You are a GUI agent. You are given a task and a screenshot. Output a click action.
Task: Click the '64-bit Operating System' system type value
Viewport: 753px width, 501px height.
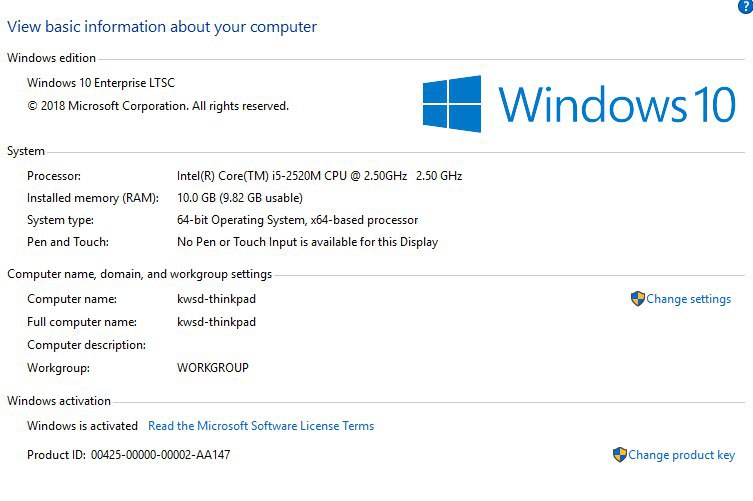(297, 220)
